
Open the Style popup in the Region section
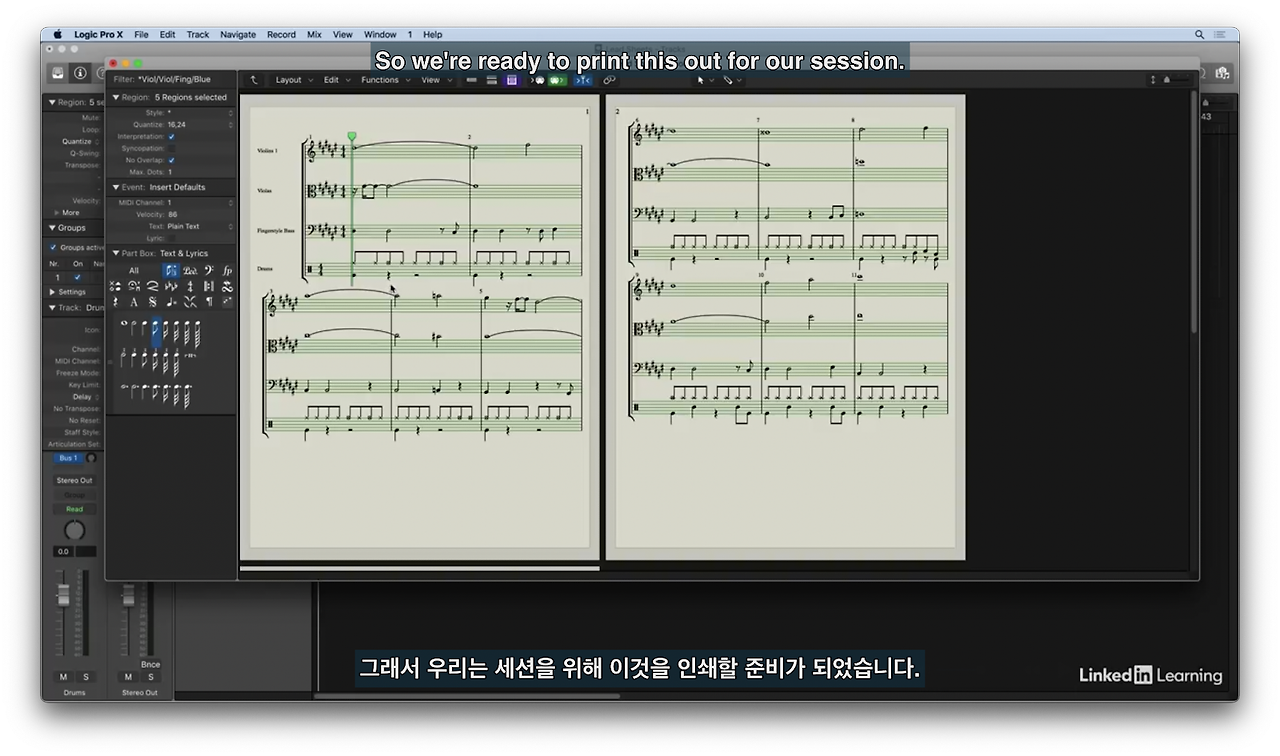coord(200,113)
